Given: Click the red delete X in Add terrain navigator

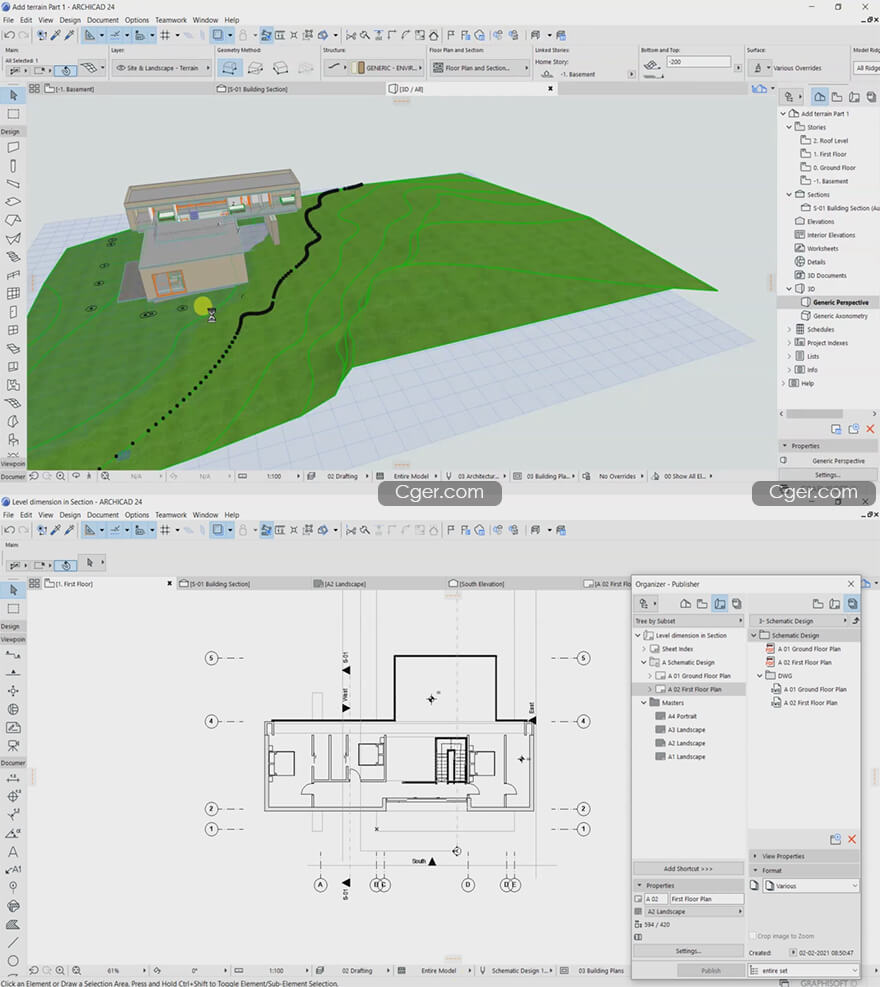Looking at the screenshot, I should point(870,429).
